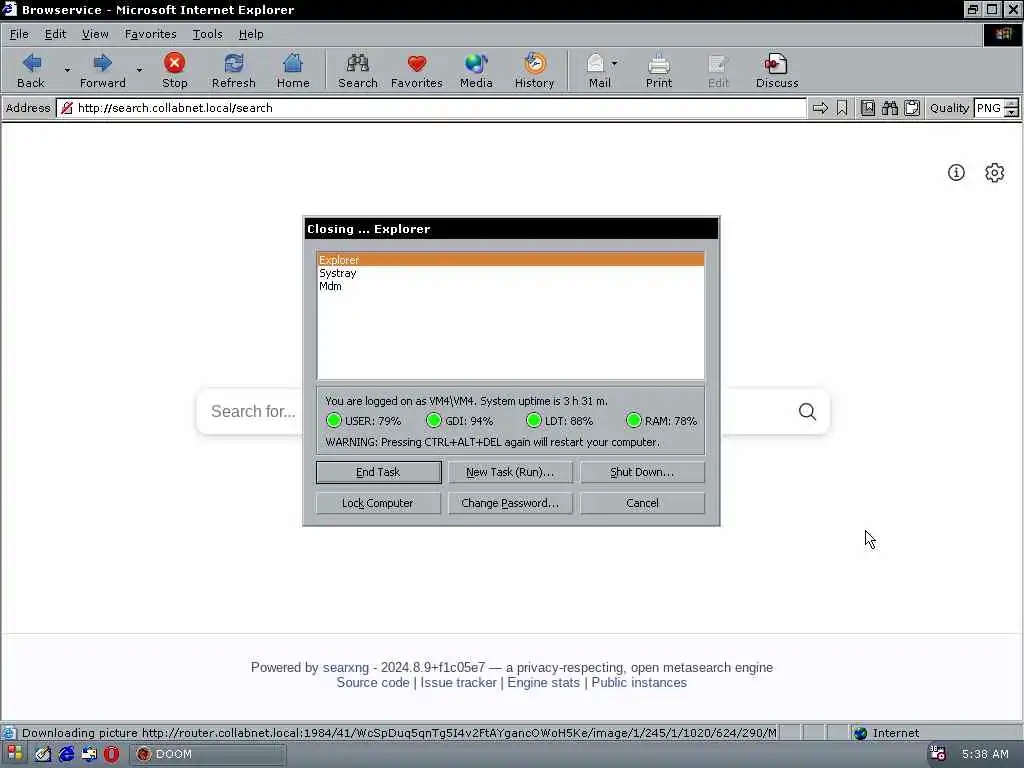Open the searxng link in footer
Image resolution: width=1024 pixels, height=768 pixels.
click(345, 667)
